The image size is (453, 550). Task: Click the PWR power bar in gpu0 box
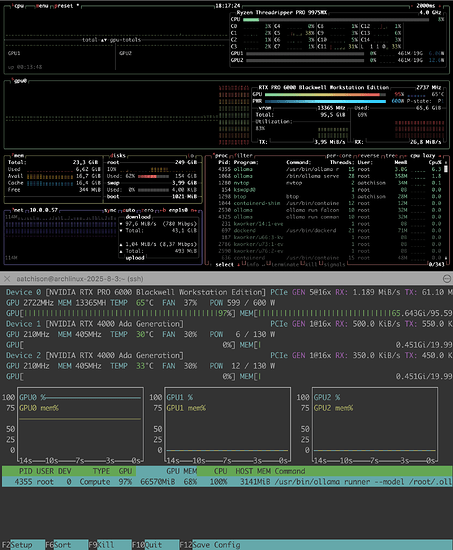pyautogui.click(x=325, y=101)
